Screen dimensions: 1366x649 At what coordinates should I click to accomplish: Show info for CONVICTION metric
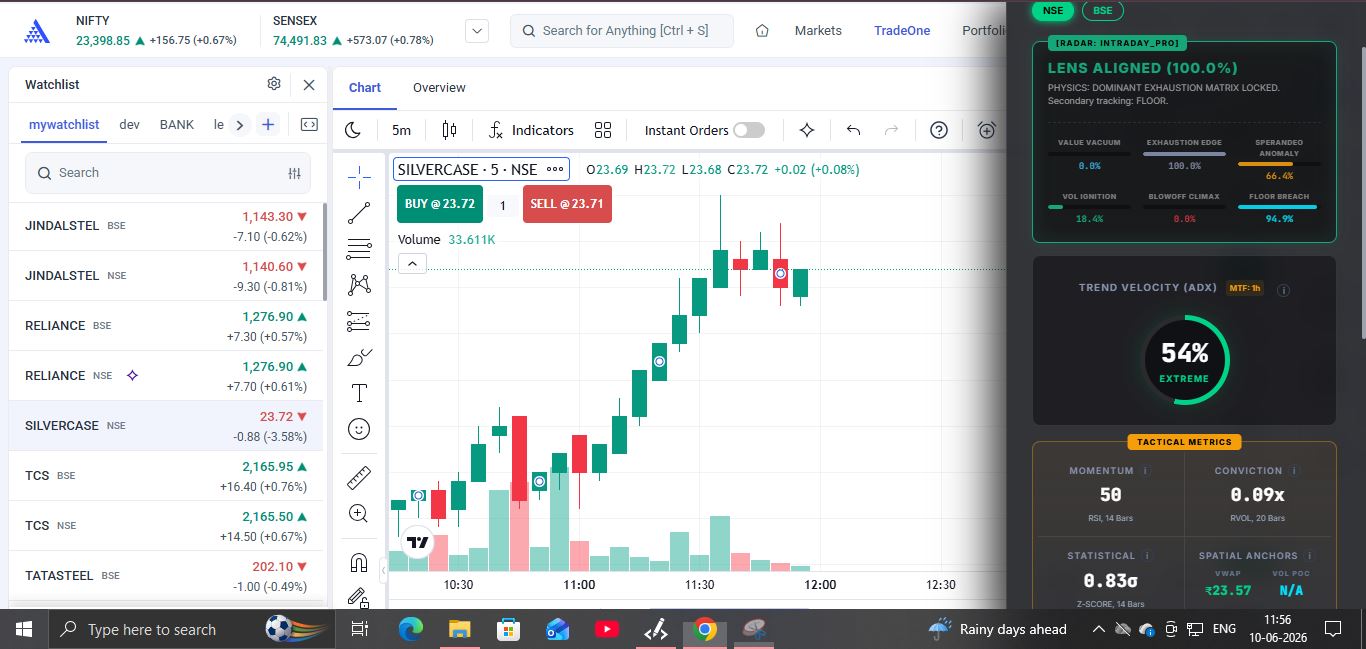click(x=1294, y=470)
